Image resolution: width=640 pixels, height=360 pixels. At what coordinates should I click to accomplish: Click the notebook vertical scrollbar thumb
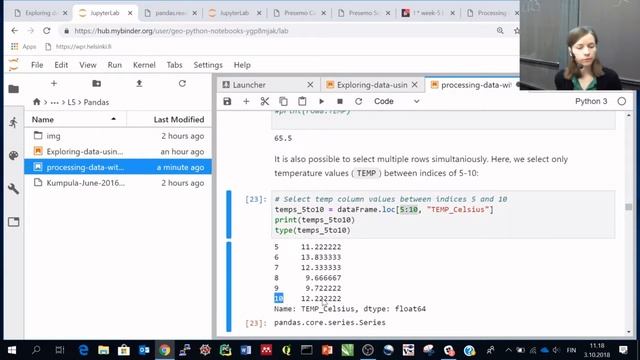point(629,207)
